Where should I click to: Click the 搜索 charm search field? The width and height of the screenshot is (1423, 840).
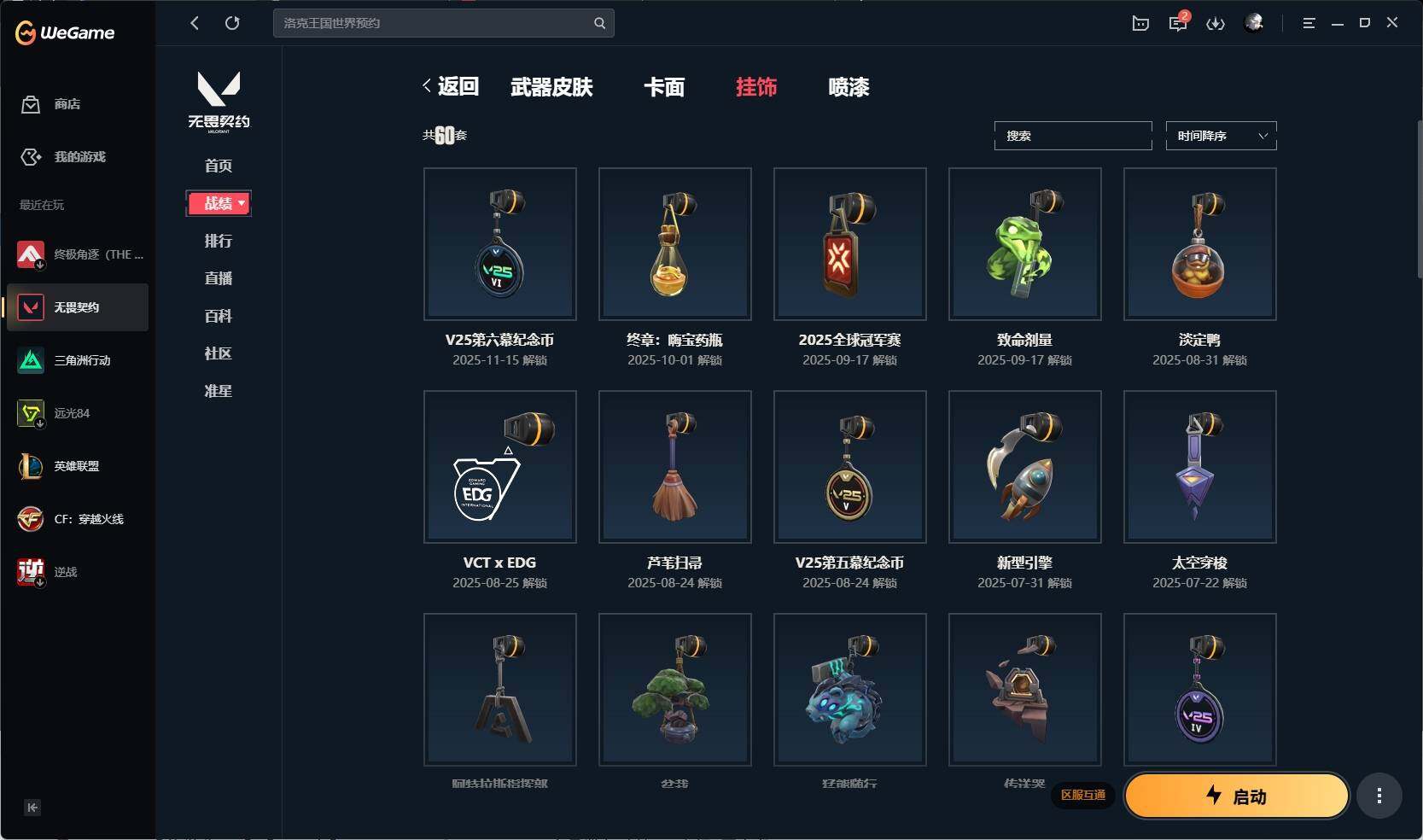pos(1073,136)
